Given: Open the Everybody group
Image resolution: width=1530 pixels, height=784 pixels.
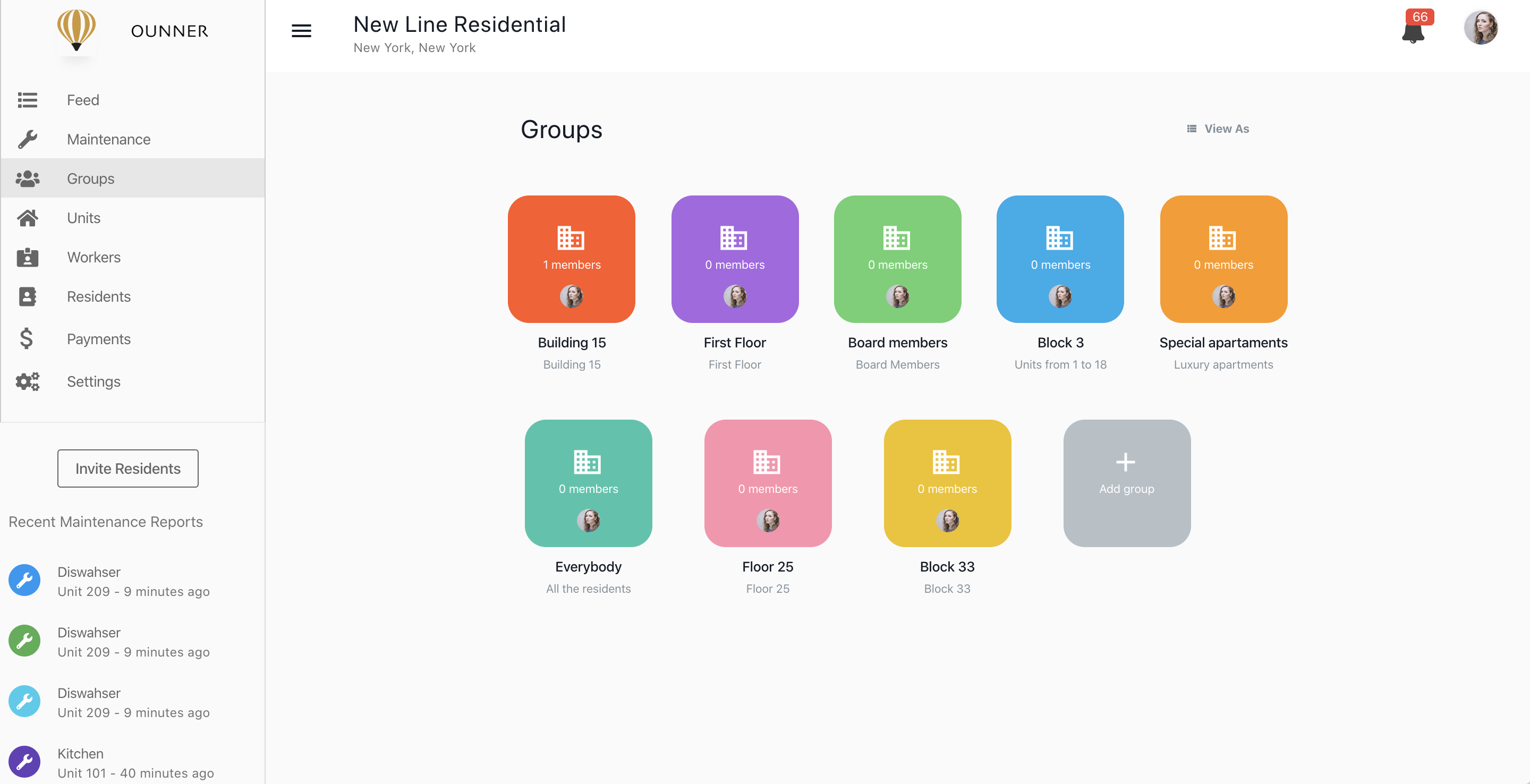Looking at the screenshot, I should [x=588, y=483].
